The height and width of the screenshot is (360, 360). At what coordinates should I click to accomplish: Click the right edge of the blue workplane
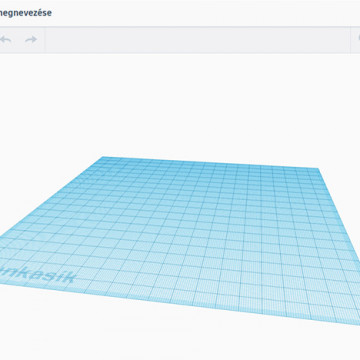click(x=338, y=213)
